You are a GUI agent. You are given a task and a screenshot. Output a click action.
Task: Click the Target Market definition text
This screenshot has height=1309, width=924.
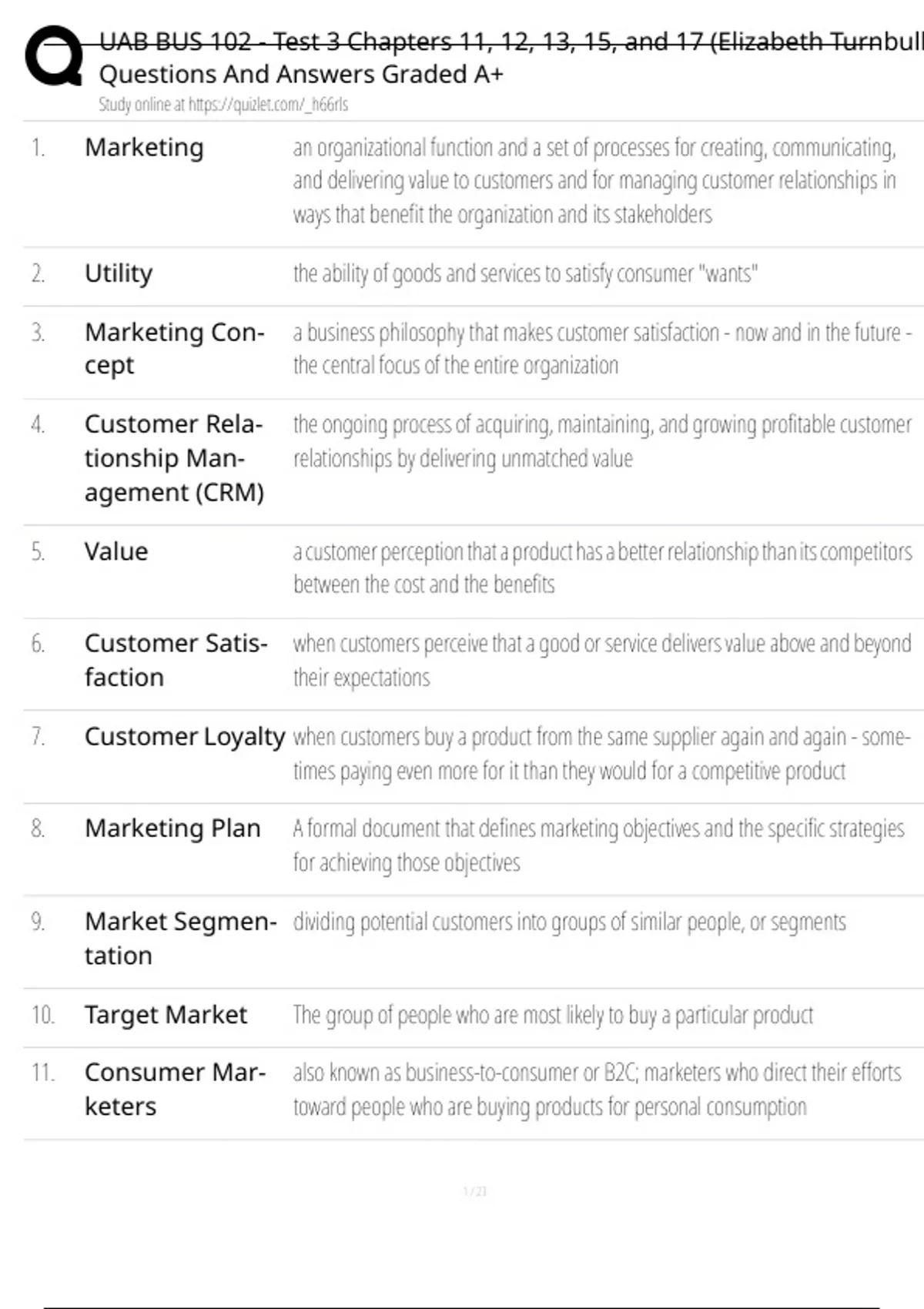click(x=552, y=1016)
